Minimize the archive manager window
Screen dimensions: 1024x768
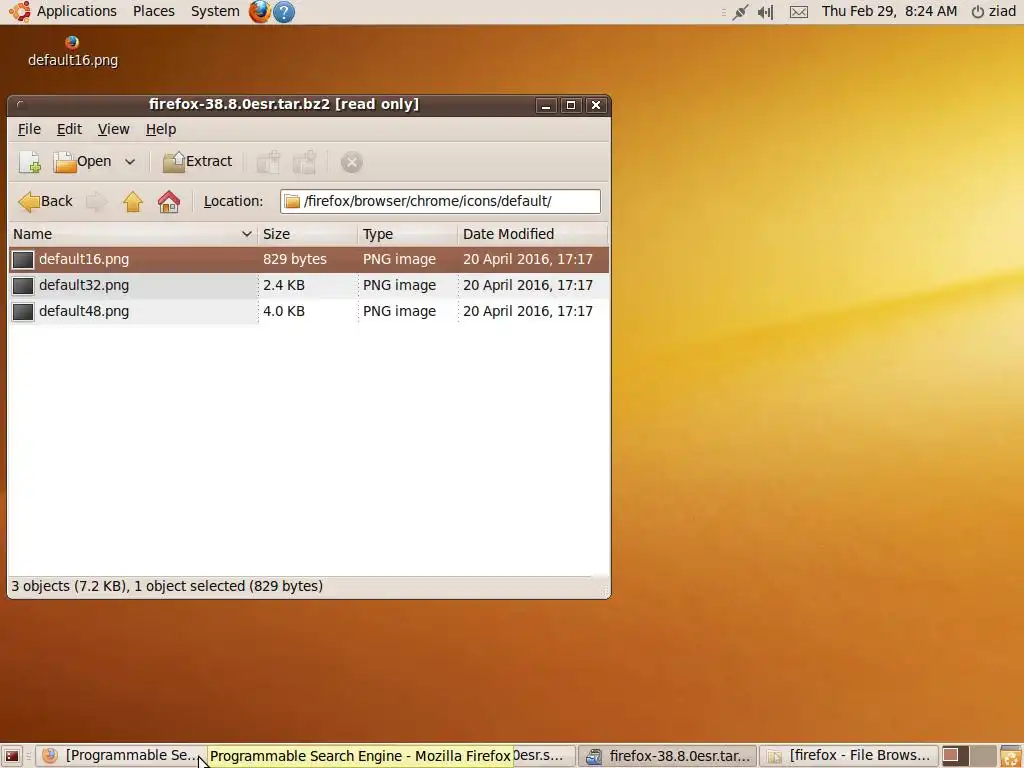[x=546, y=105]
